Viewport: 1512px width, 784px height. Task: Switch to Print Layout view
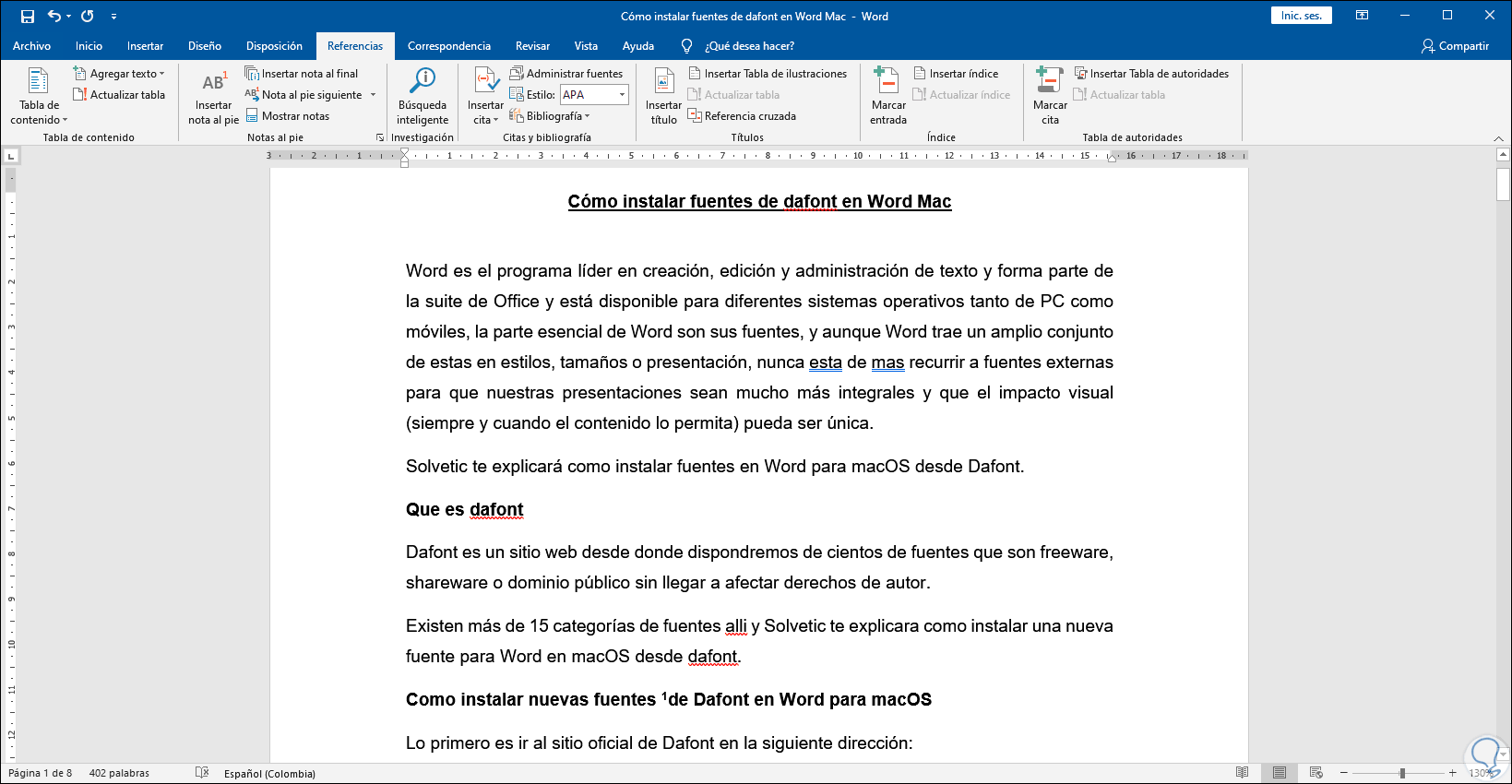point(1280,773)
